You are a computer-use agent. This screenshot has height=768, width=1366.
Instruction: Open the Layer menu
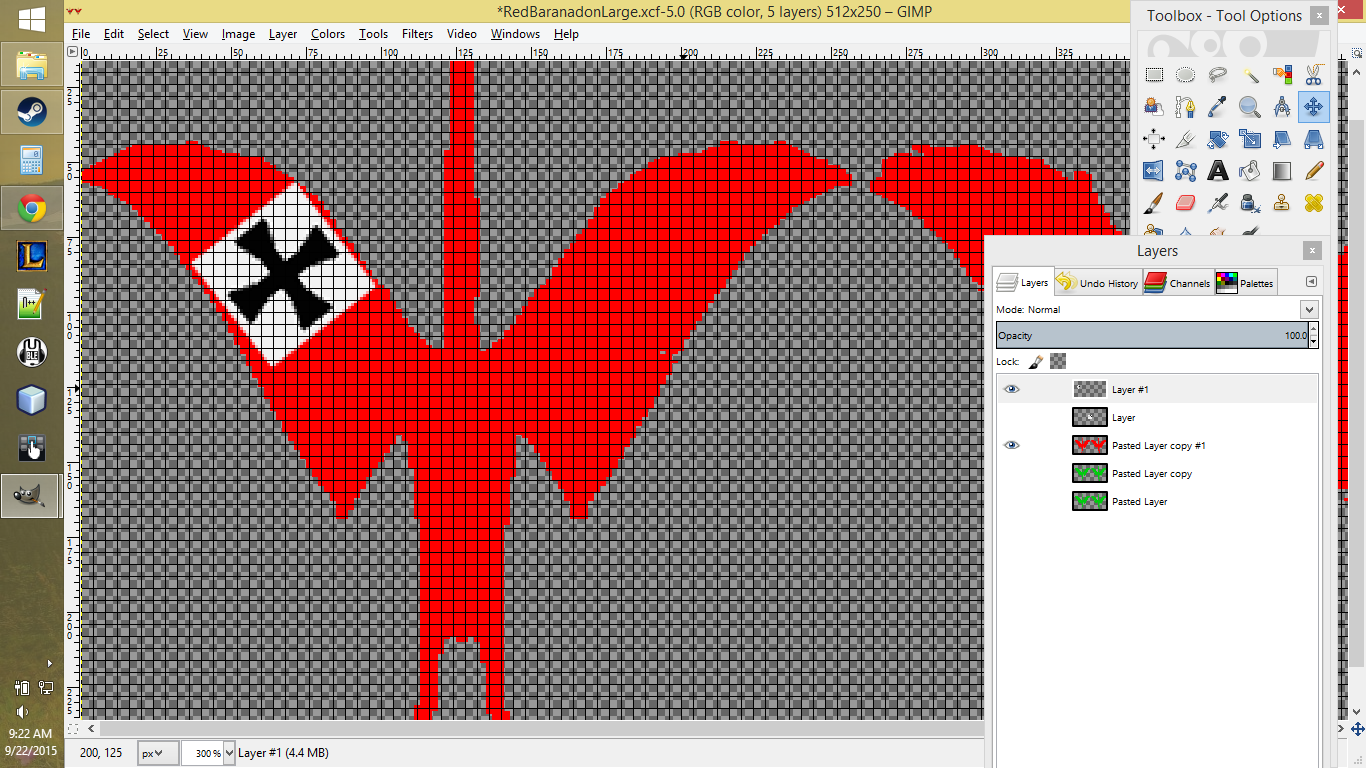(283, 33)
